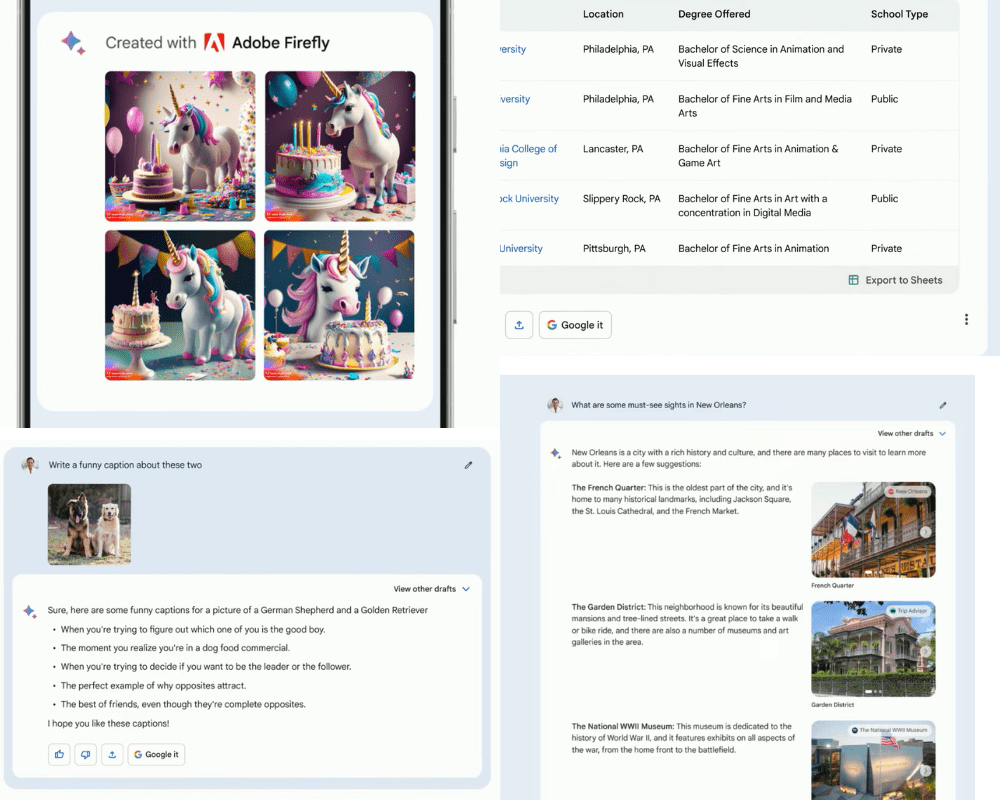The image size is (1000, 800).
Task: Click the Digital Media concentration degree cell
Action: click(753, 205)
